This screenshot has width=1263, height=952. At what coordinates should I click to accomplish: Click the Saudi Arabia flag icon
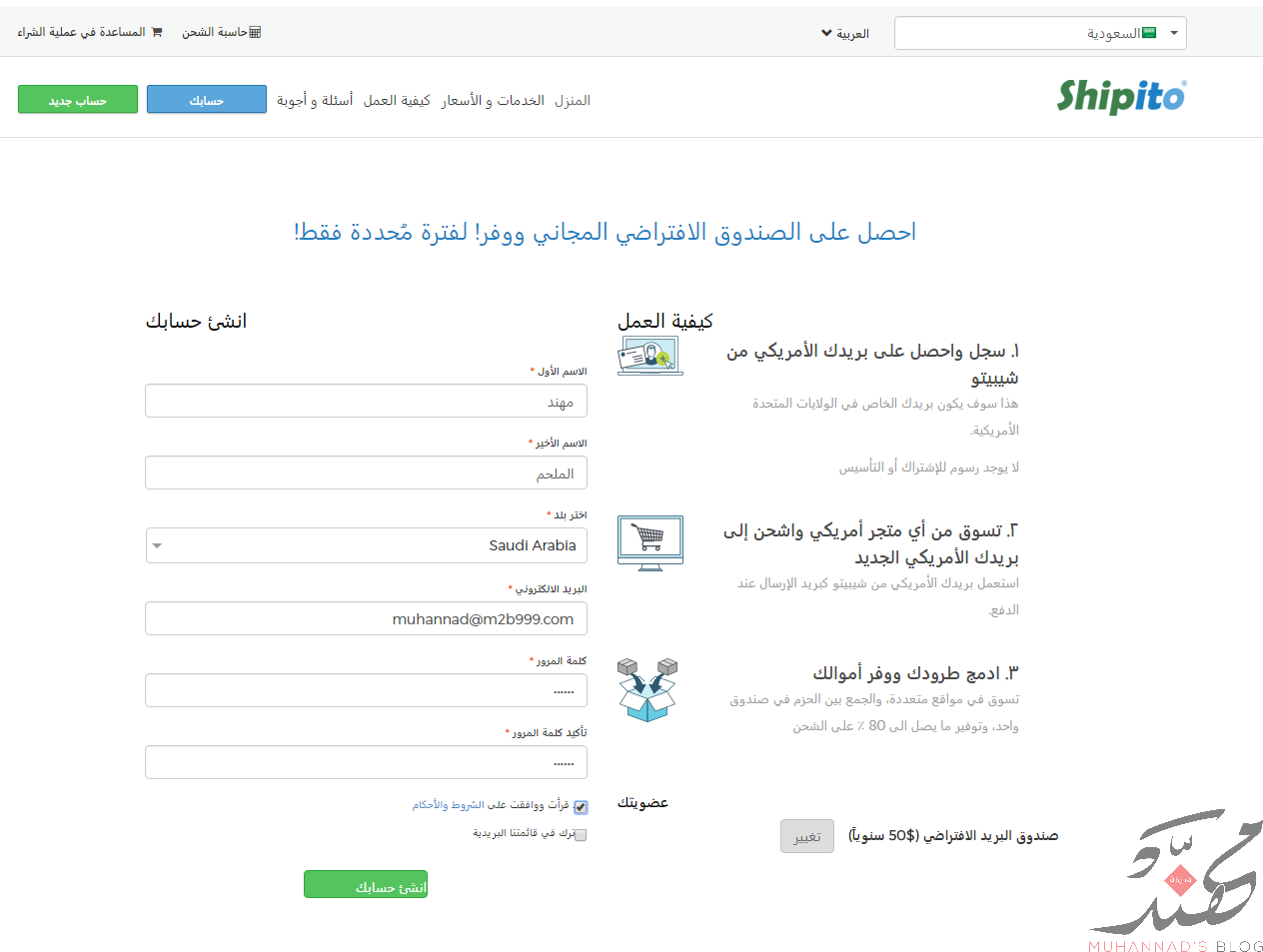coord(1149,33)
